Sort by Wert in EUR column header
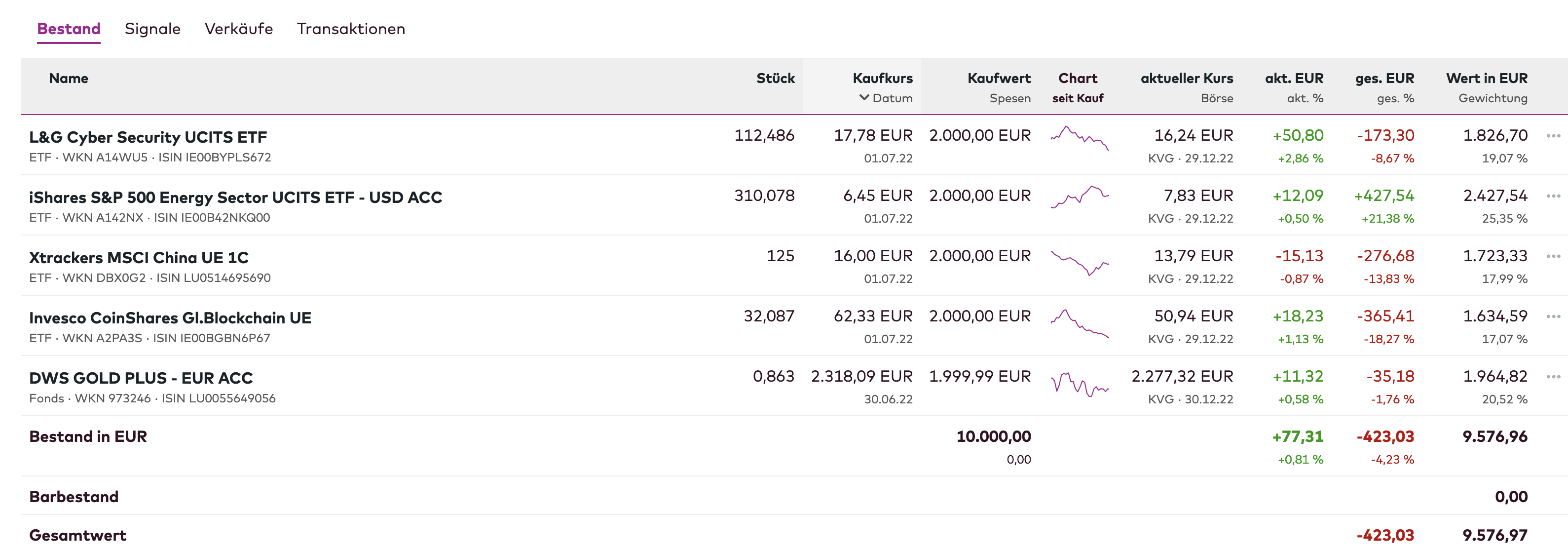The image size is (1568, 552). tap(1487, 78)
